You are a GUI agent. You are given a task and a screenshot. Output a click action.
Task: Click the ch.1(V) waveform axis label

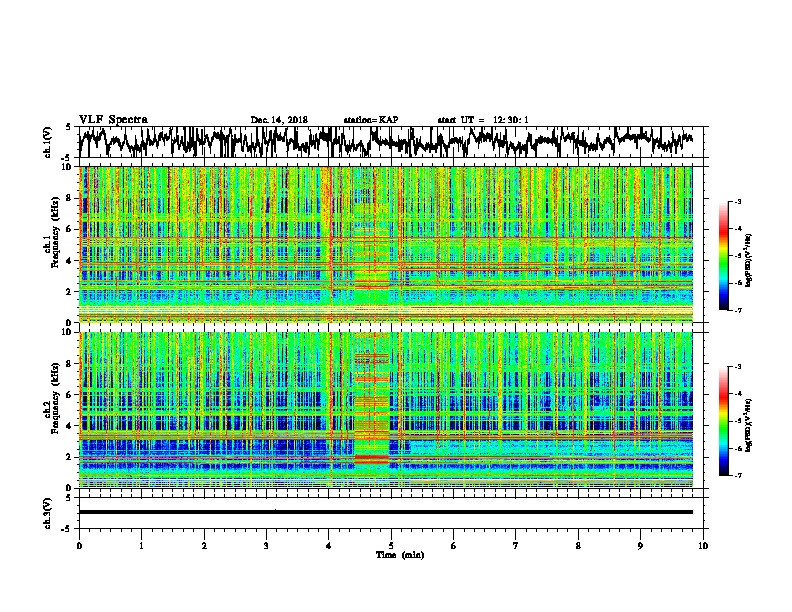[x=47, y=142]
